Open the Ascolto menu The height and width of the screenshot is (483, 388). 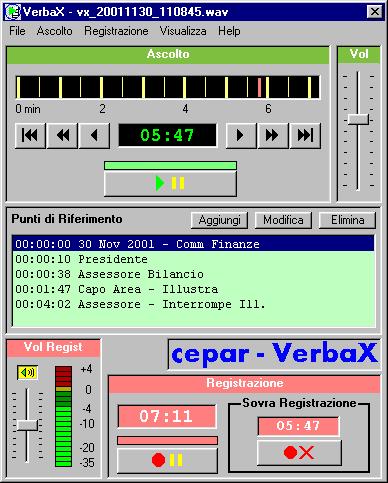point(55,31)
